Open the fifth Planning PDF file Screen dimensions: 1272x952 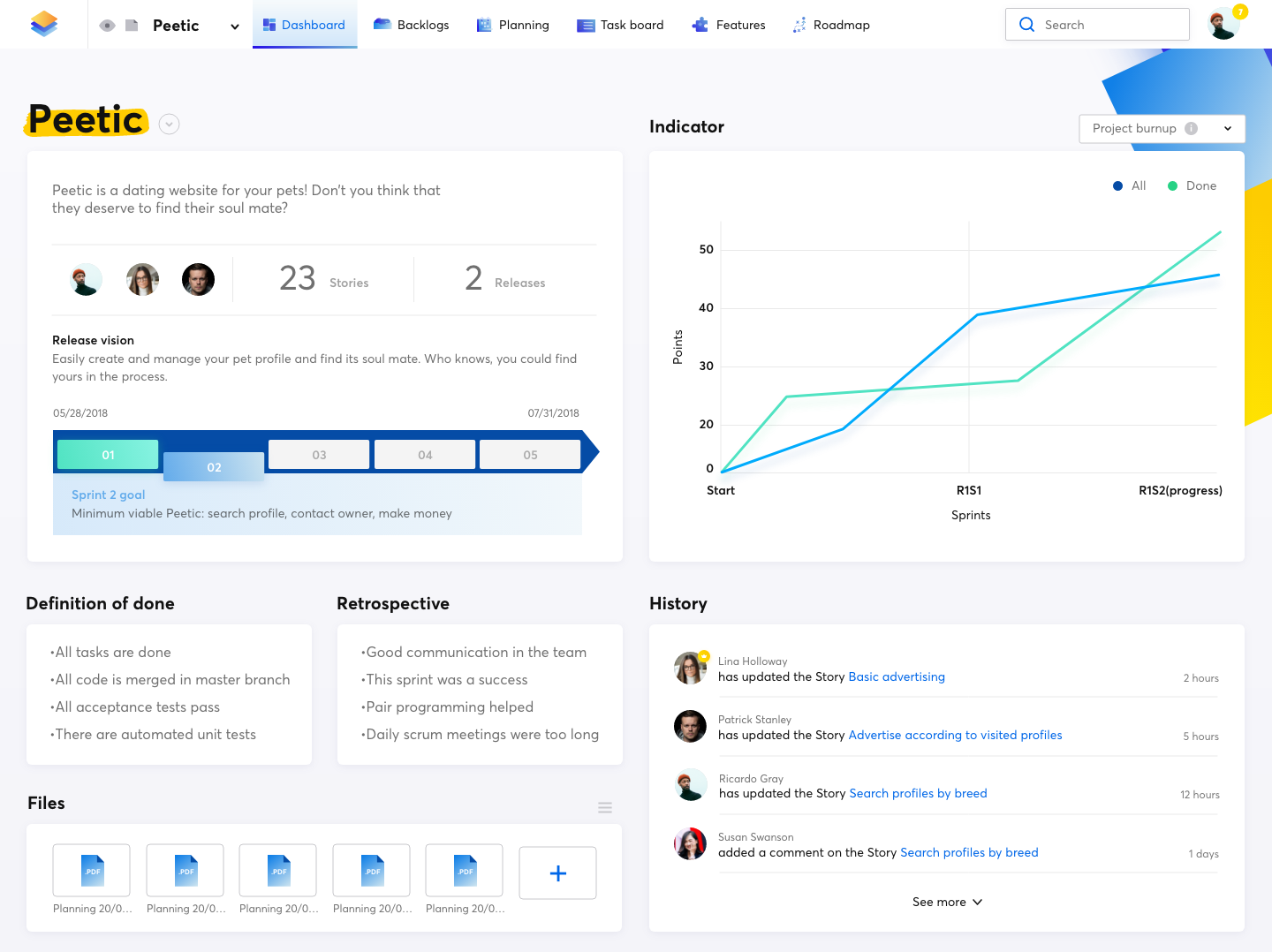[x=465, y=871]
